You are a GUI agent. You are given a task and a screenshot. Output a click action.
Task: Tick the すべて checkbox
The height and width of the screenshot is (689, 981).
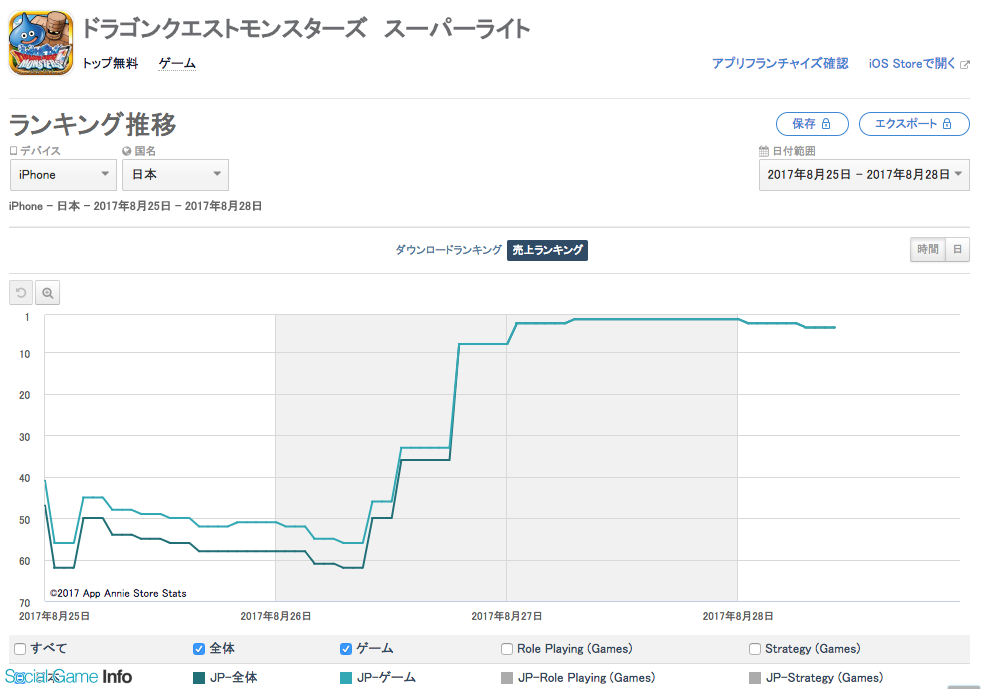click(x=20, y=649)
